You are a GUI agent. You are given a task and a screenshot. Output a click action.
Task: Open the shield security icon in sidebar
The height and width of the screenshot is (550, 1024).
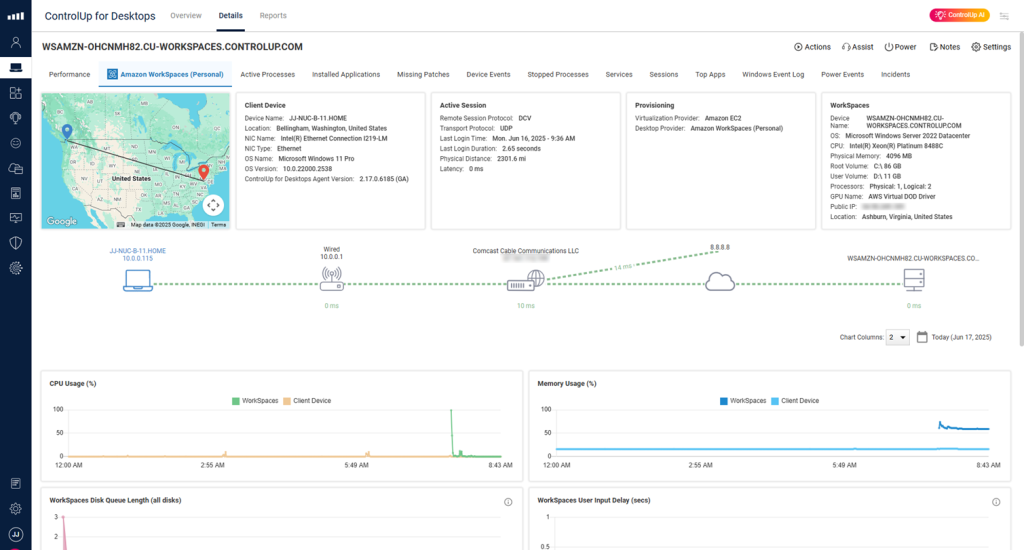(x=16, y=243)
